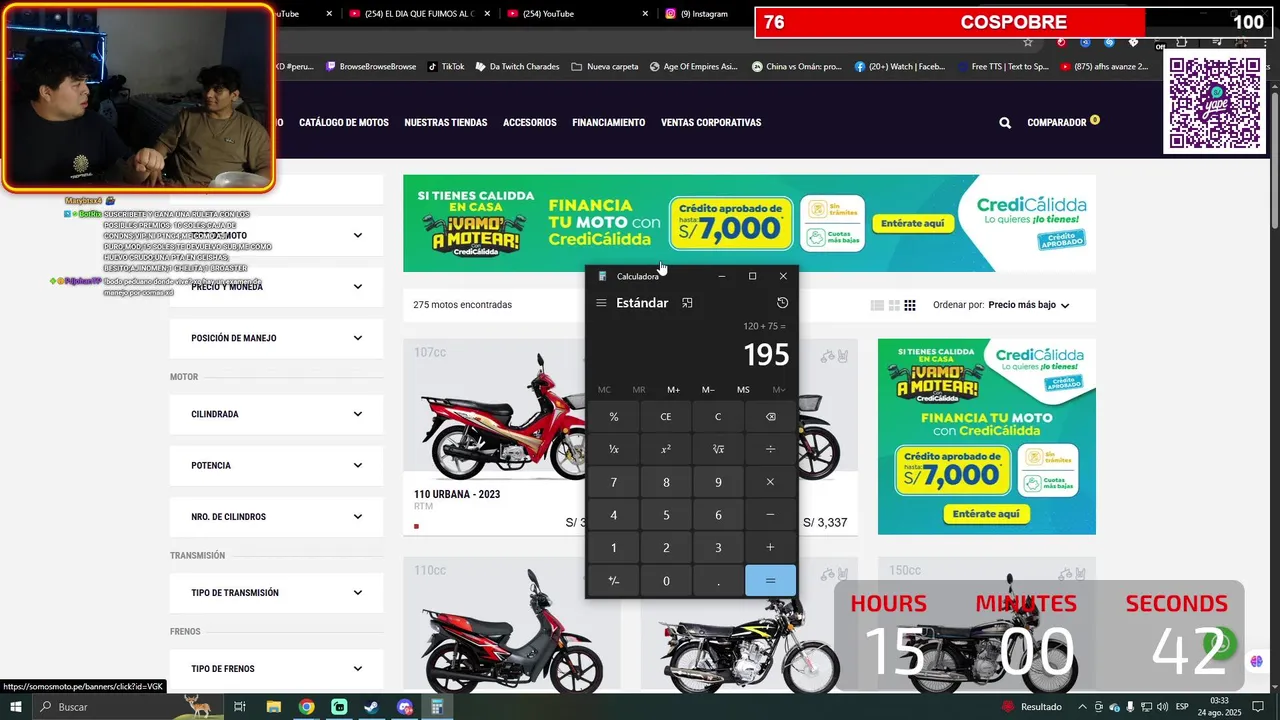Expand the Cilindrada filter
Viewport: 1280px width, 720px height.
276,414
